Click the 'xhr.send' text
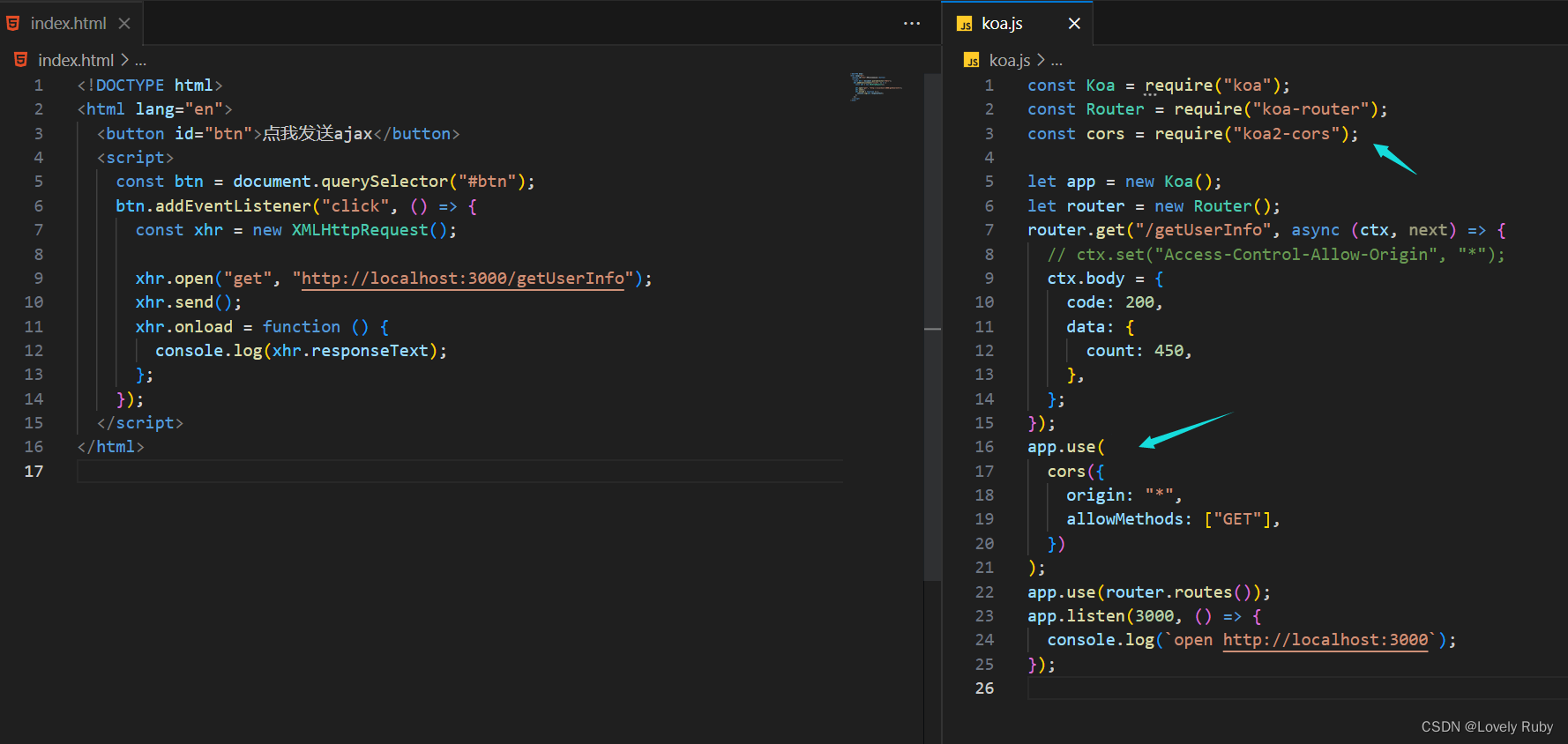This screenshot has height=744, width=1568. coord(174,302)
